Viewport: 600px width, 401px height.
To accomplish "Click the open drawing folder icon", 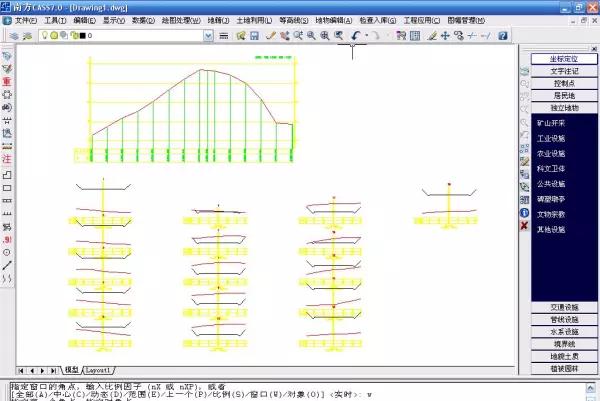I will click(x=241, y=36).
